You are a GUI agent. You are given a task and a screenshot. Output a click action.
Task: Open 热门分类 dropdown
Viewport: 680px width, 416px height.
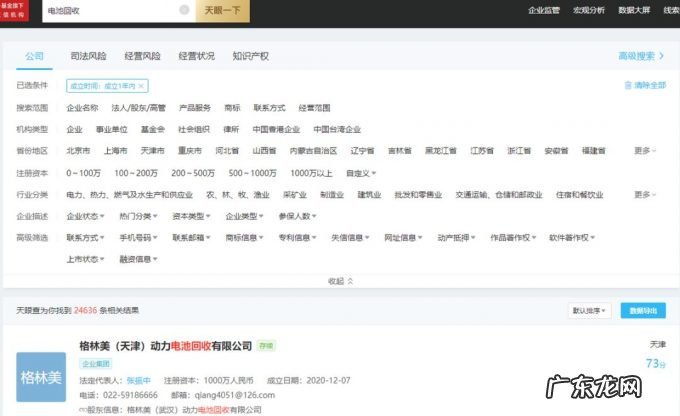tap(138, 216)
